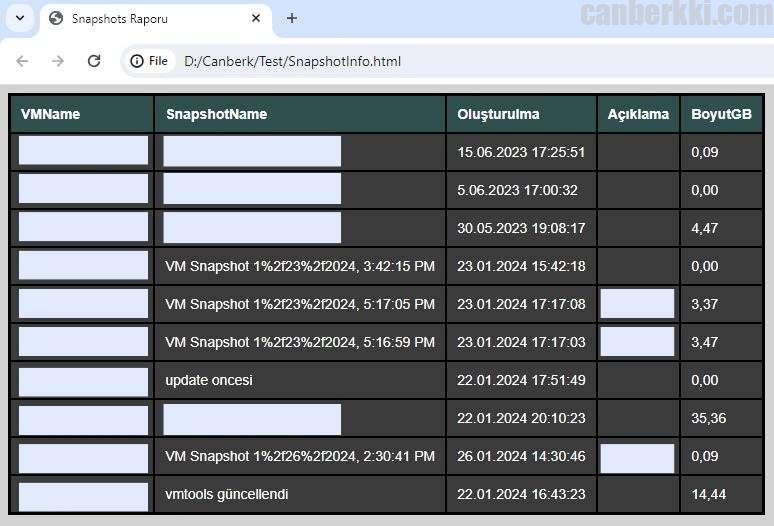Open a new browser tab
774x526 pixels.
pos(292,19)
